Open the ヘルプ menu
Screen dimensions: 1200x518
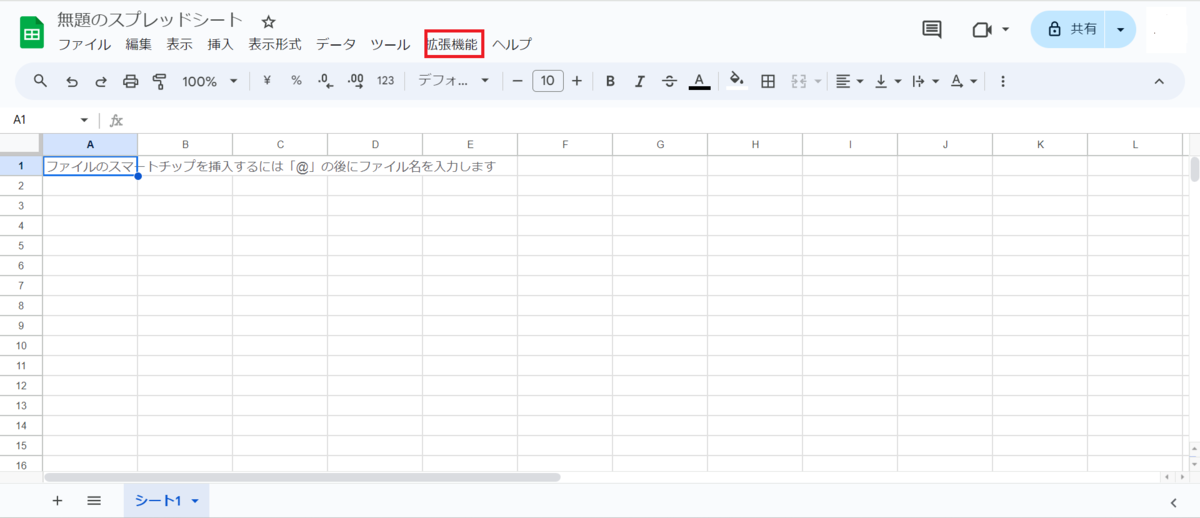(512, 44)
